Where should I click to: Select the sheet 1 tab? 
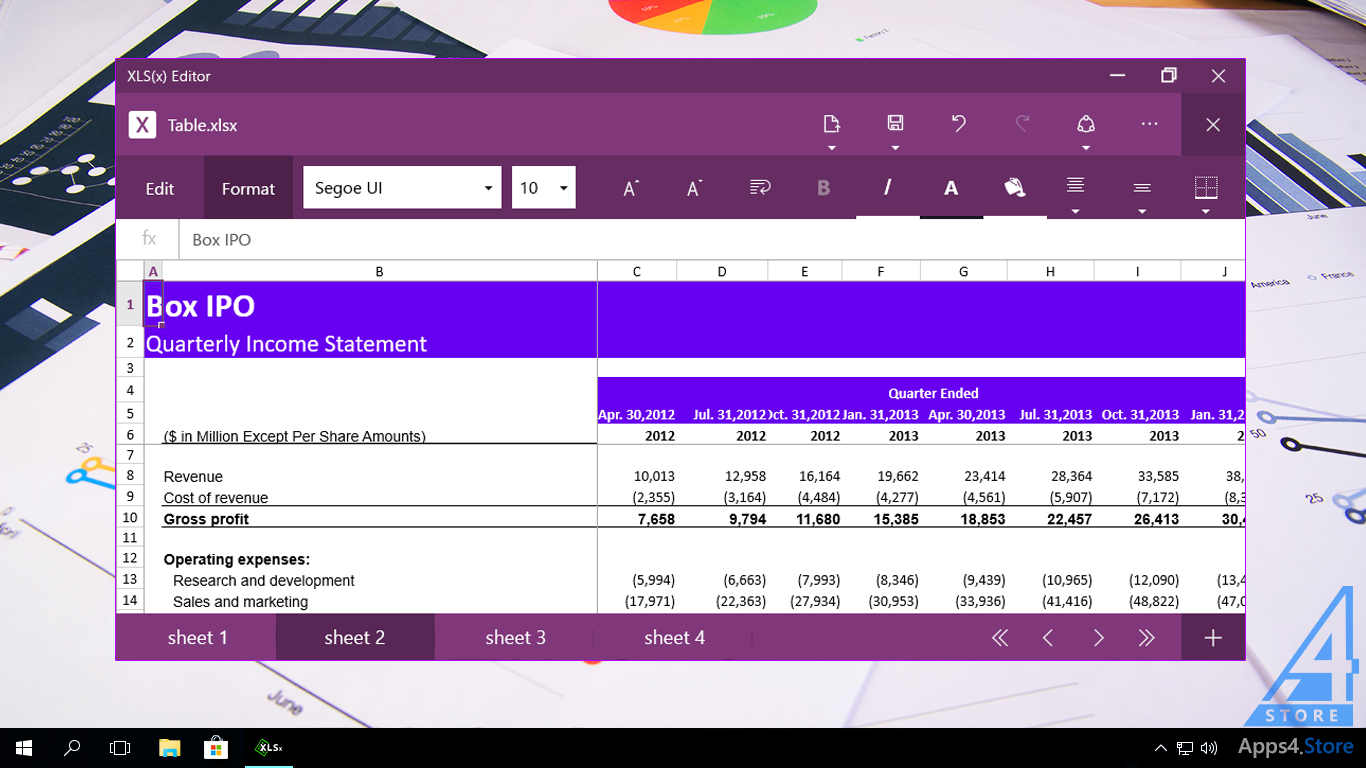click(197, 637)
